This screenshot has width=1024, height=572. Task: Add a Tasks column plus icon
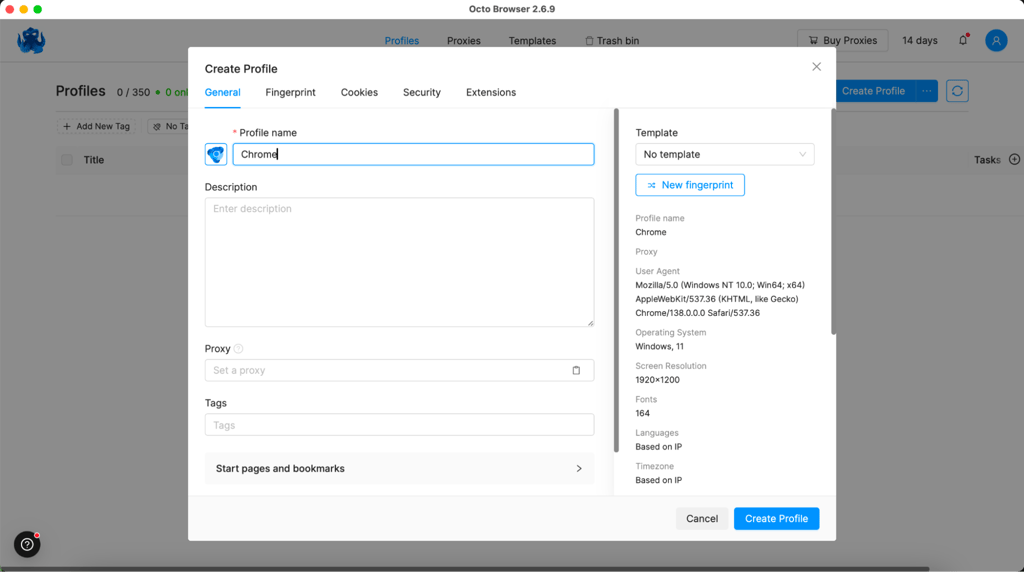click(x=1014, y=159)
